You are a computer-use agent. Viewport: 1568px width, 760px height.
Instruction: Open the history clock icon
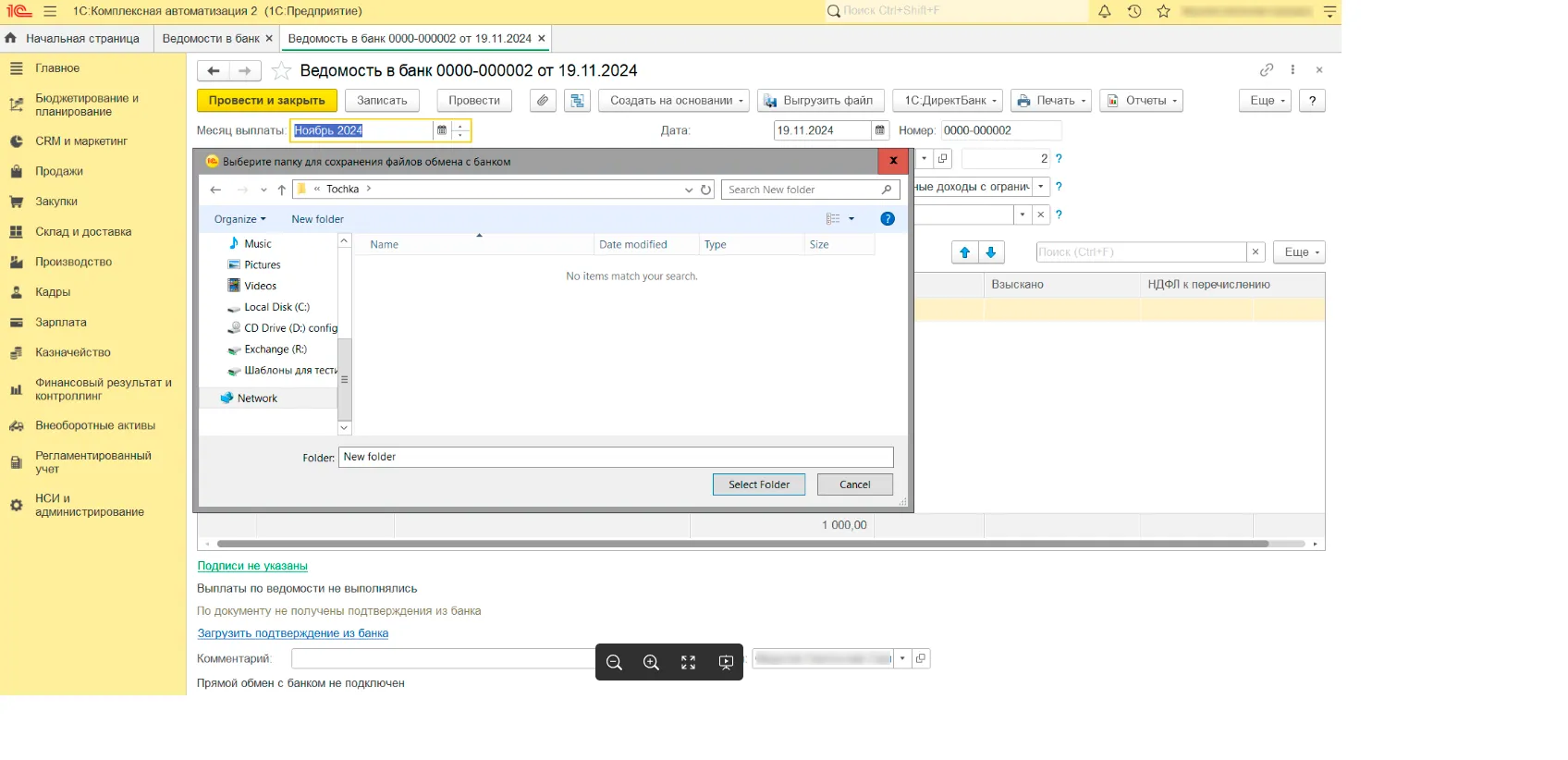tap(1133, 11)
